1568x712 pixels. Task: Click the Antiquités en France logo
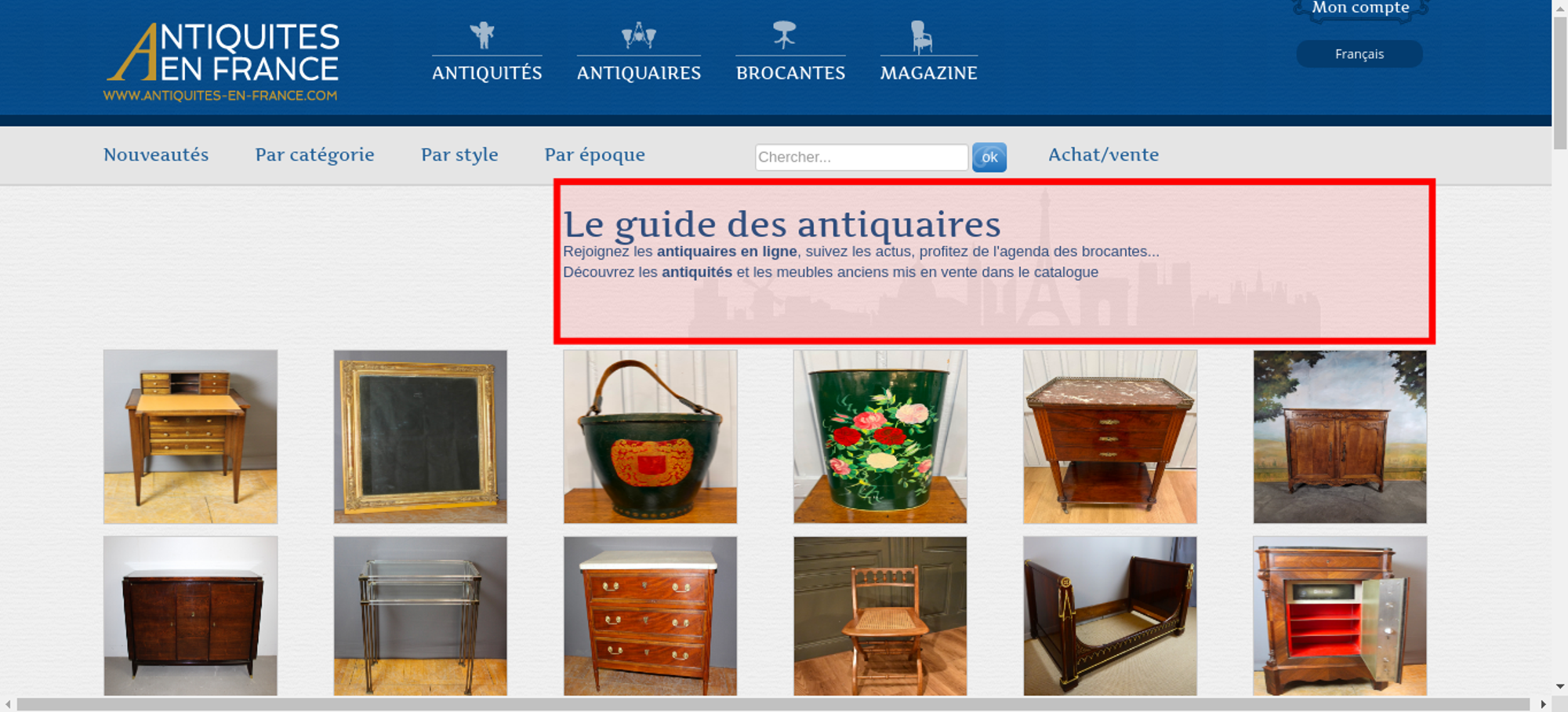tap(222, 62)
